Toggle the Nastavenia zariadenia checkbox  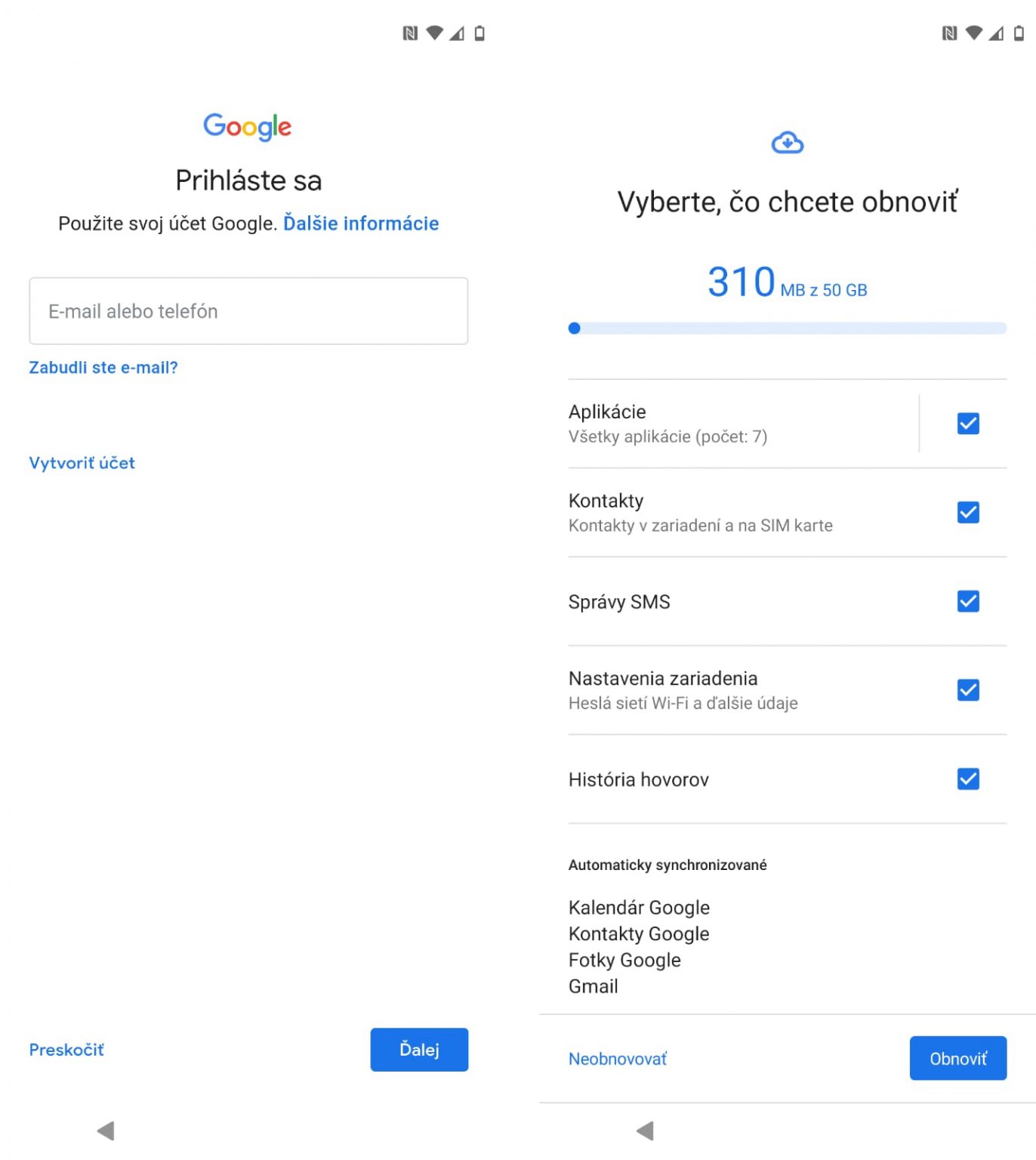click(x=968, y=690)
